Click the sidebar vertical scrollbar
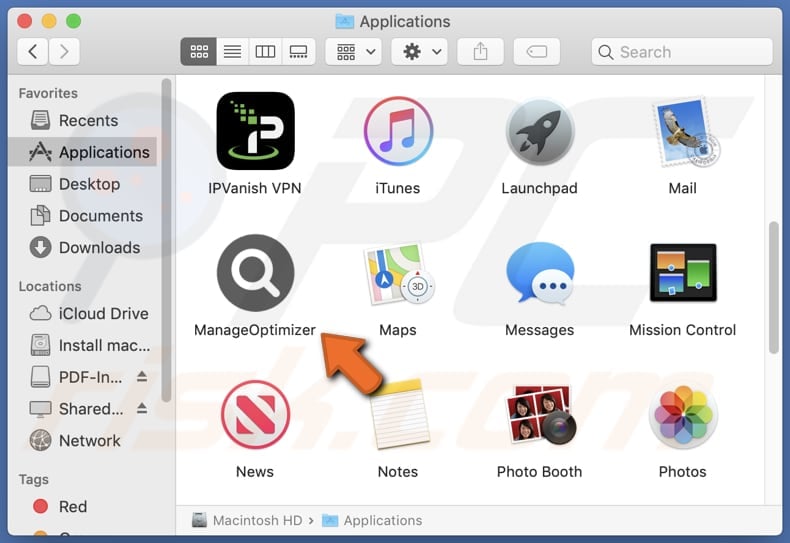The height and width of the screenshot is (543, 790). 166,240
